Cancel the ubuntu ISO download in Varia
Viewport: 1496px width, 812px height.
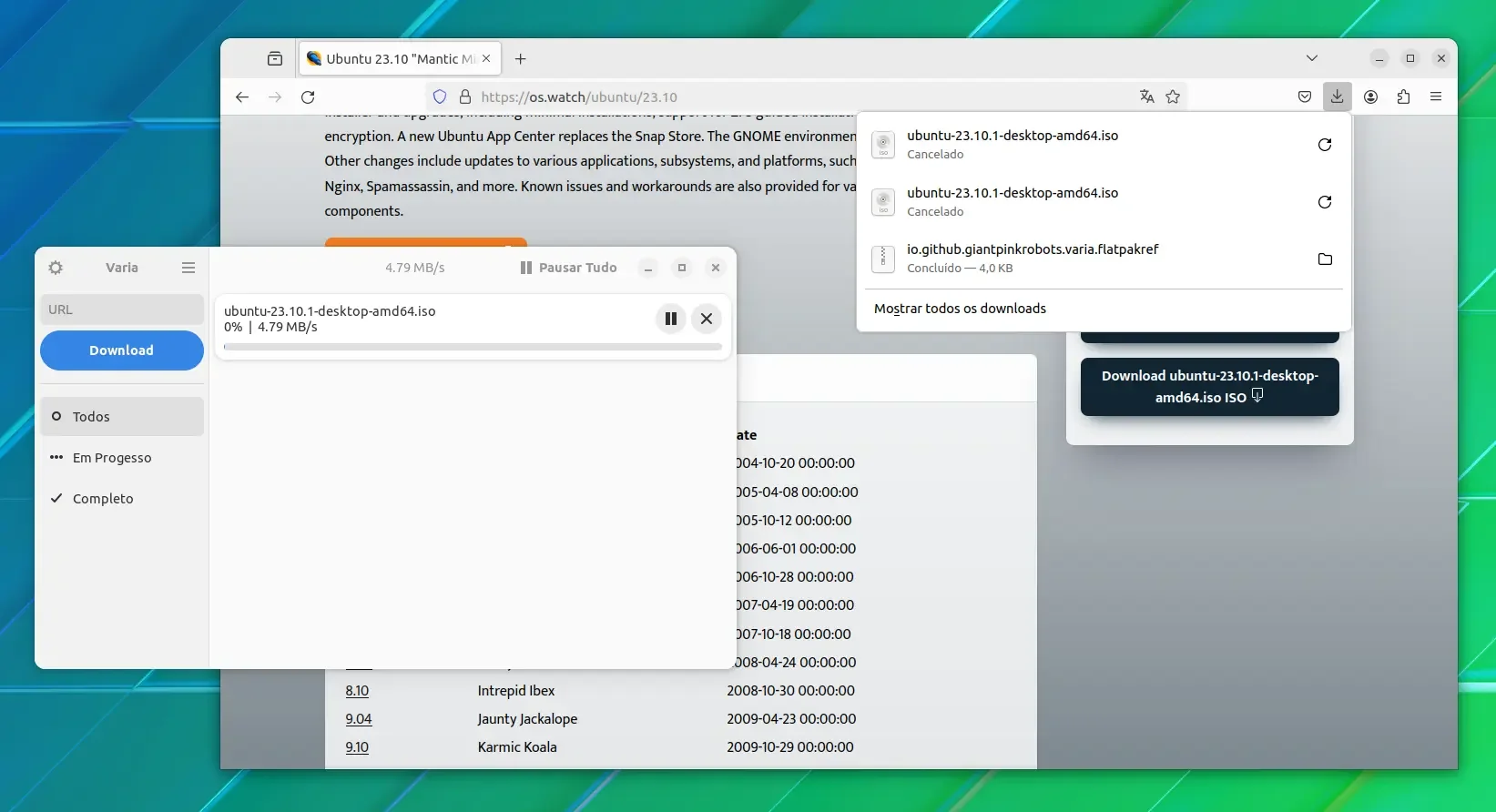click(707, 319)
